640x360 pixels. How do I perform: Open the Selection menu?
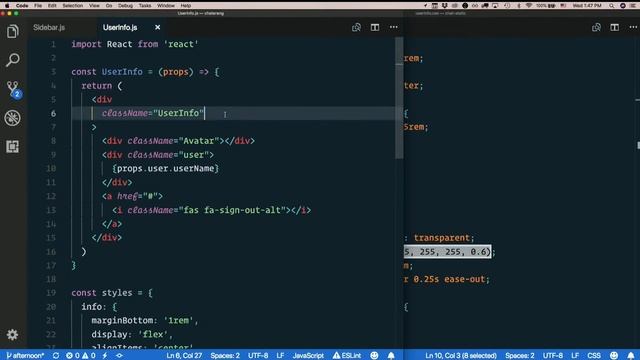pos(73,6)
